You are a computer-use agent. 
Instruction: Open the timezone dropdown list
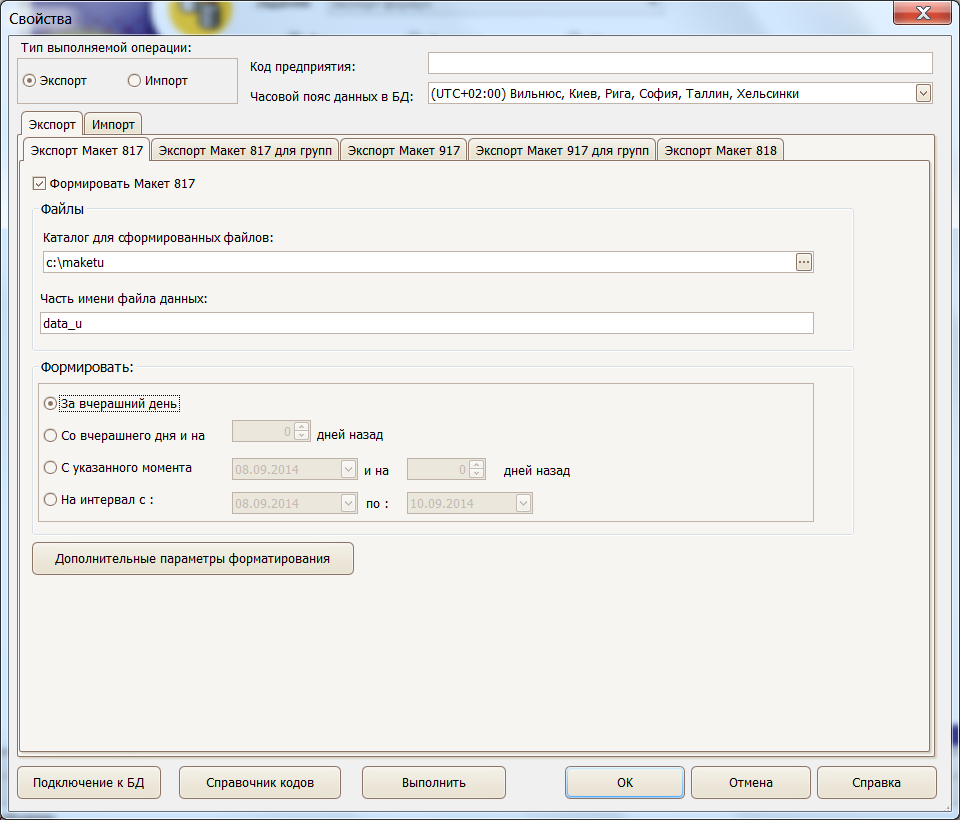pos(924,93)
